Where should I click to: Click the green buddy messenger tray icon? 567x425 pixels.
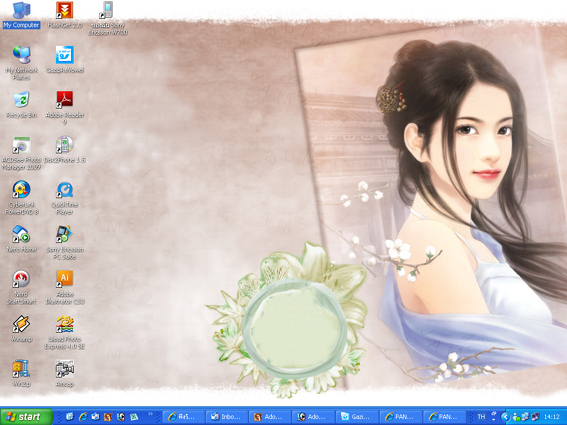516,417
